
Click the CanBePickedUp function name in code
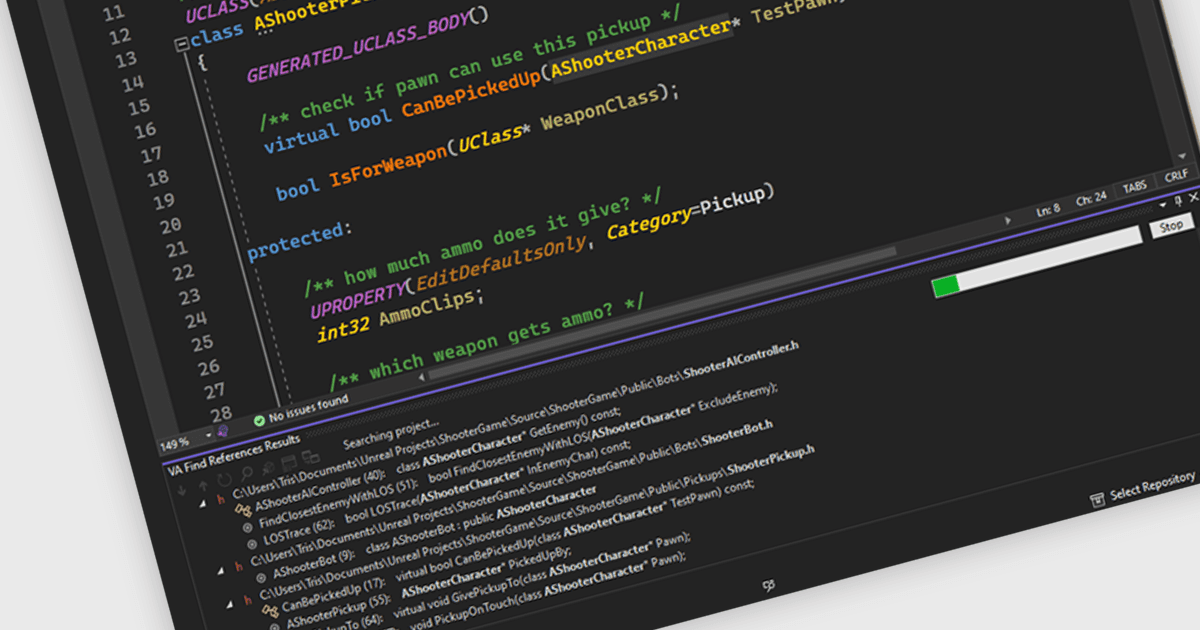(x=470, y=97)
